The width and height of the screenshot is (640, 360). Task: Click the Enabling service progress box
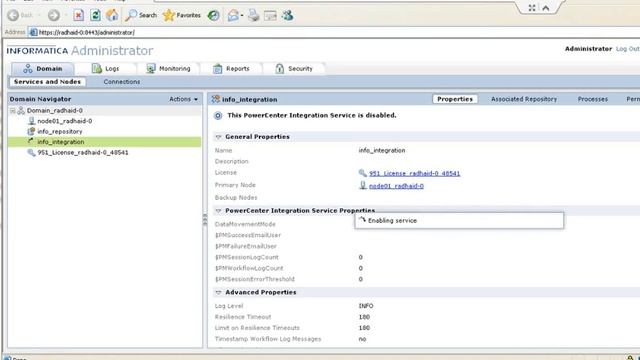(459, 220)
